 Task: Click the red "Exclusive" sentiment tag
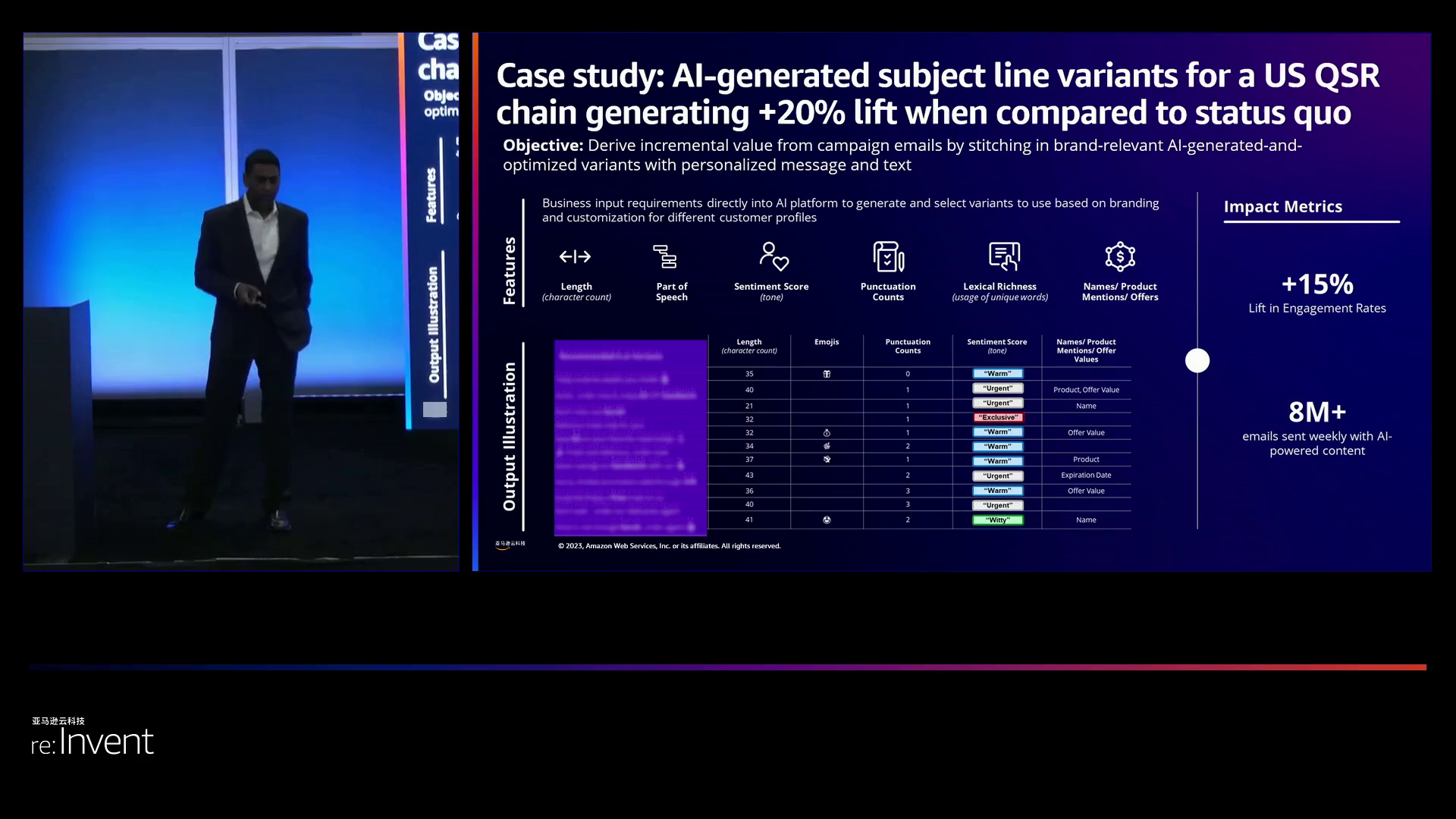998,418
